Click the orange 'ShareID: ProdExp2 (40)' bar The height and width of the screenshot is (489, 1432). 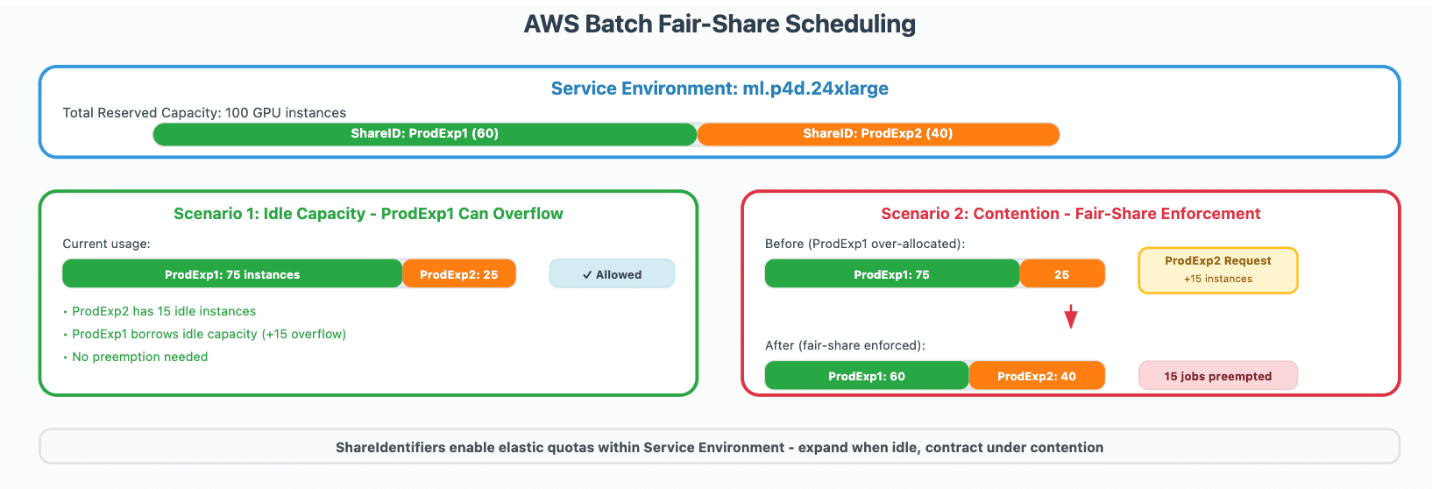point(878,134)
